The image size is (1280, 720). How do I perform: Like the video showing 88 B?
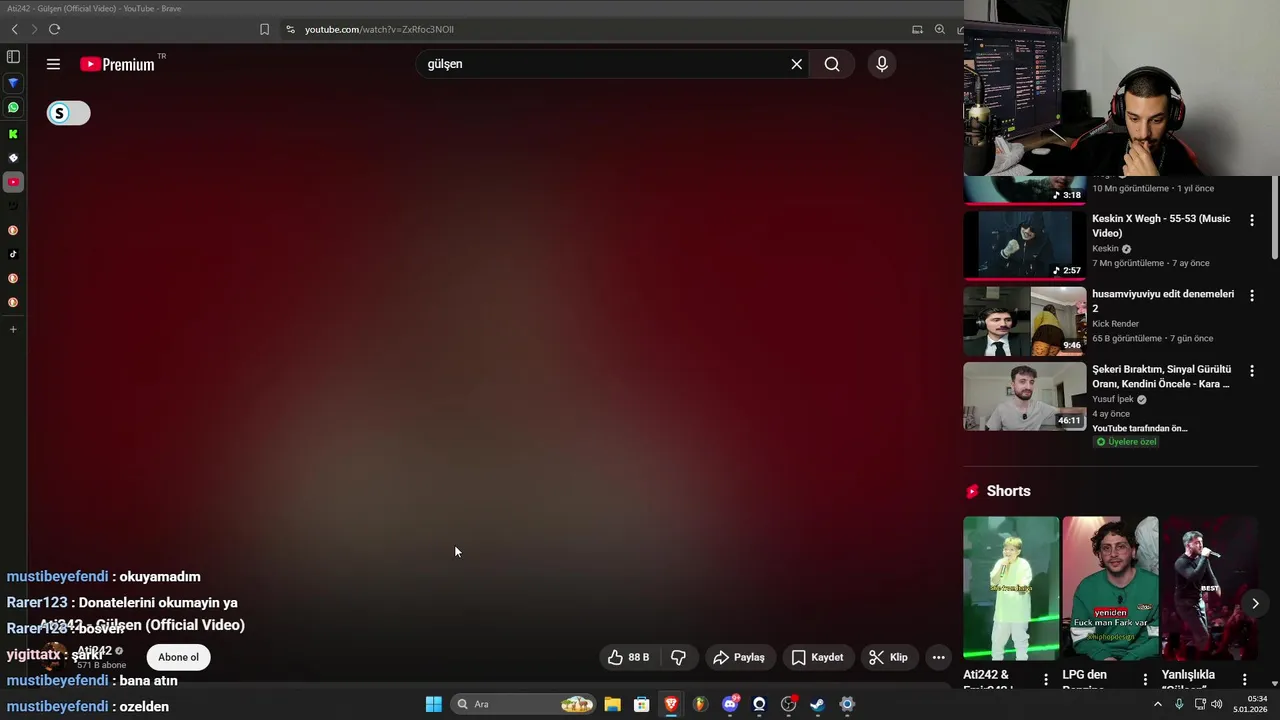click(x=628, y=657)
